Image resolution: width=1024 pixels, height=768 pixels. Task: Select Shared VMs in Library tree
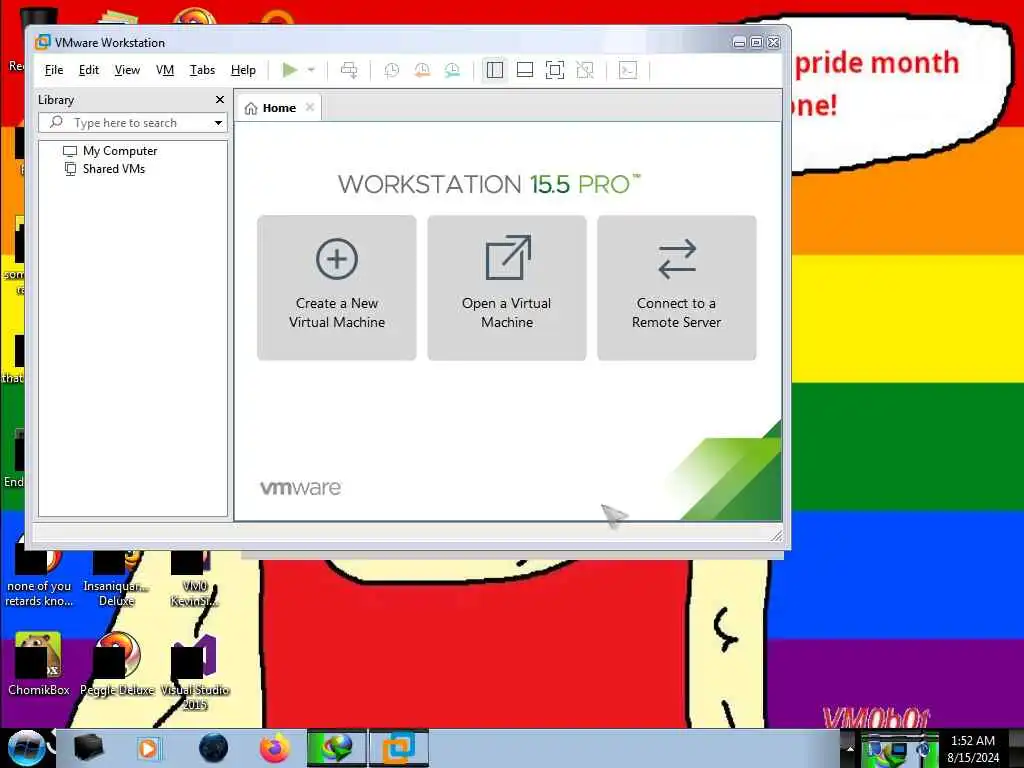click(104, 169)
